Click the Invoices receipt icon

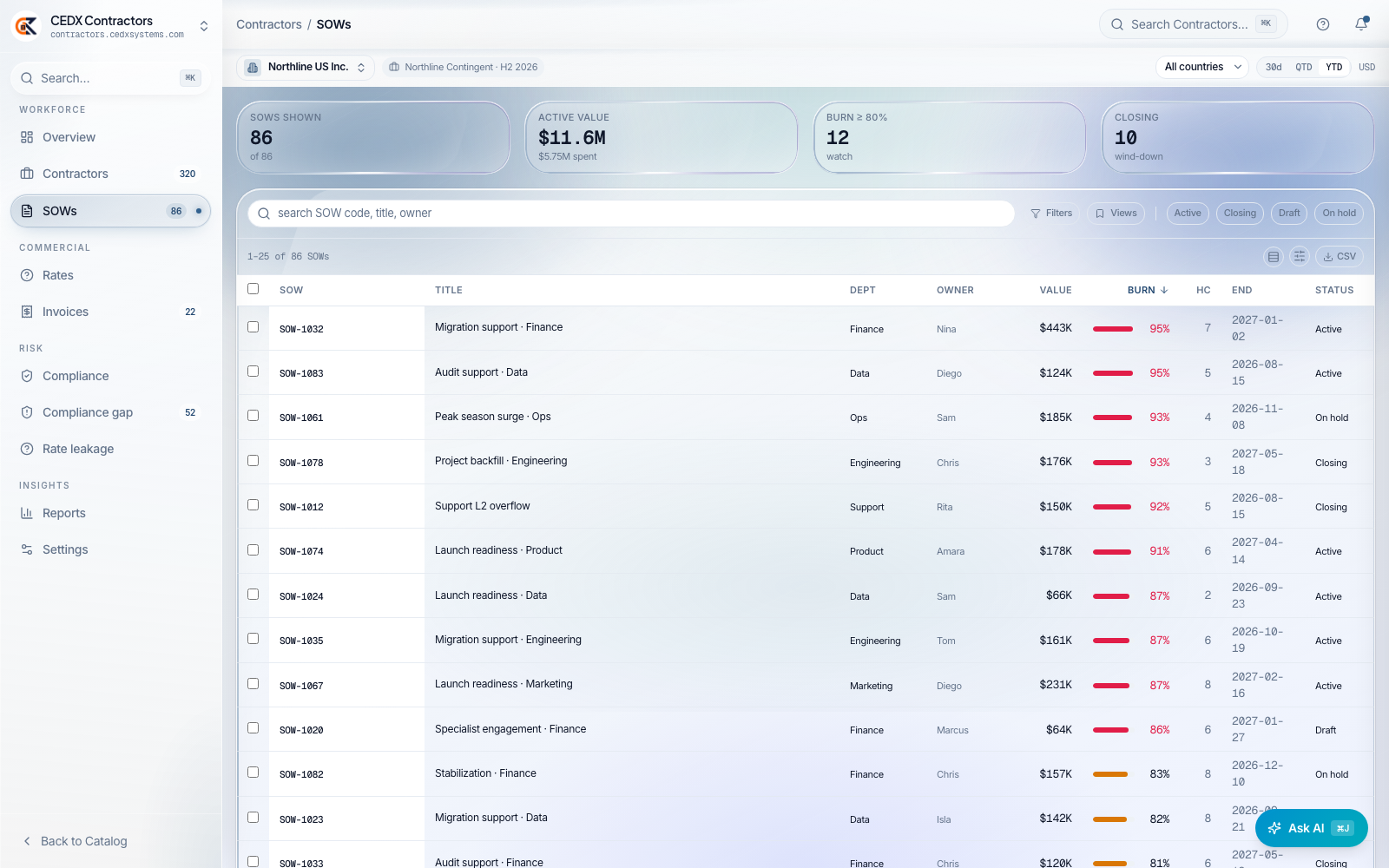point(27,312)
